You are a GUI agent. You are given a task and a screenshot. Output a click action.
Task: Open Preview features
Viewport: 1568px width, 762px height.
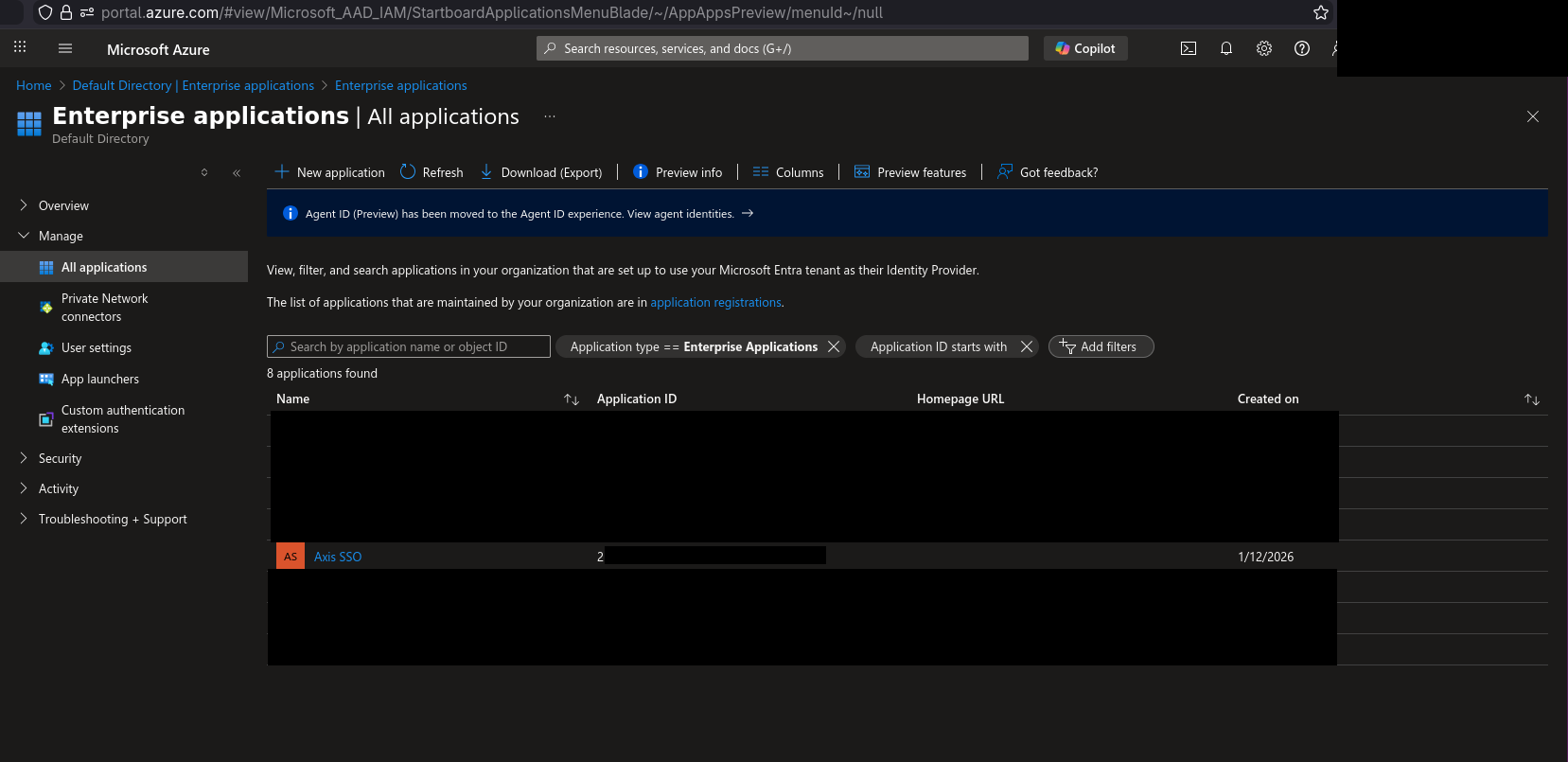click(x=910, y=172)
